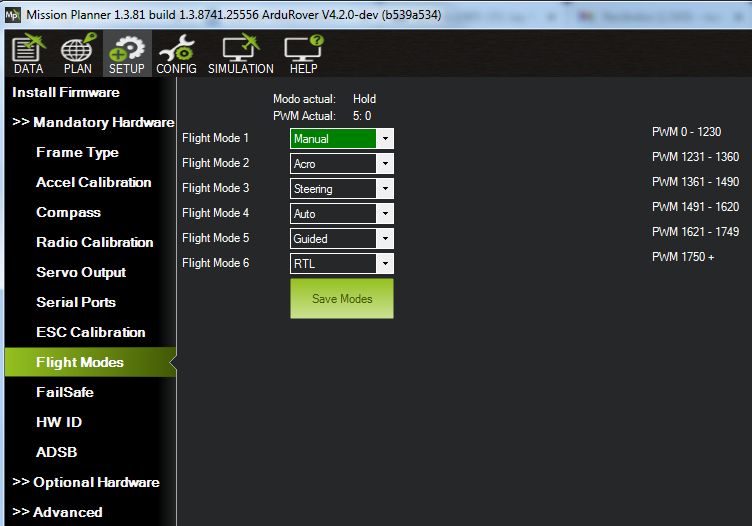Viewport: 752px width, 526px height.
Task: Select Accel Calibration in sidebar
Action: [x=93, y=182]
